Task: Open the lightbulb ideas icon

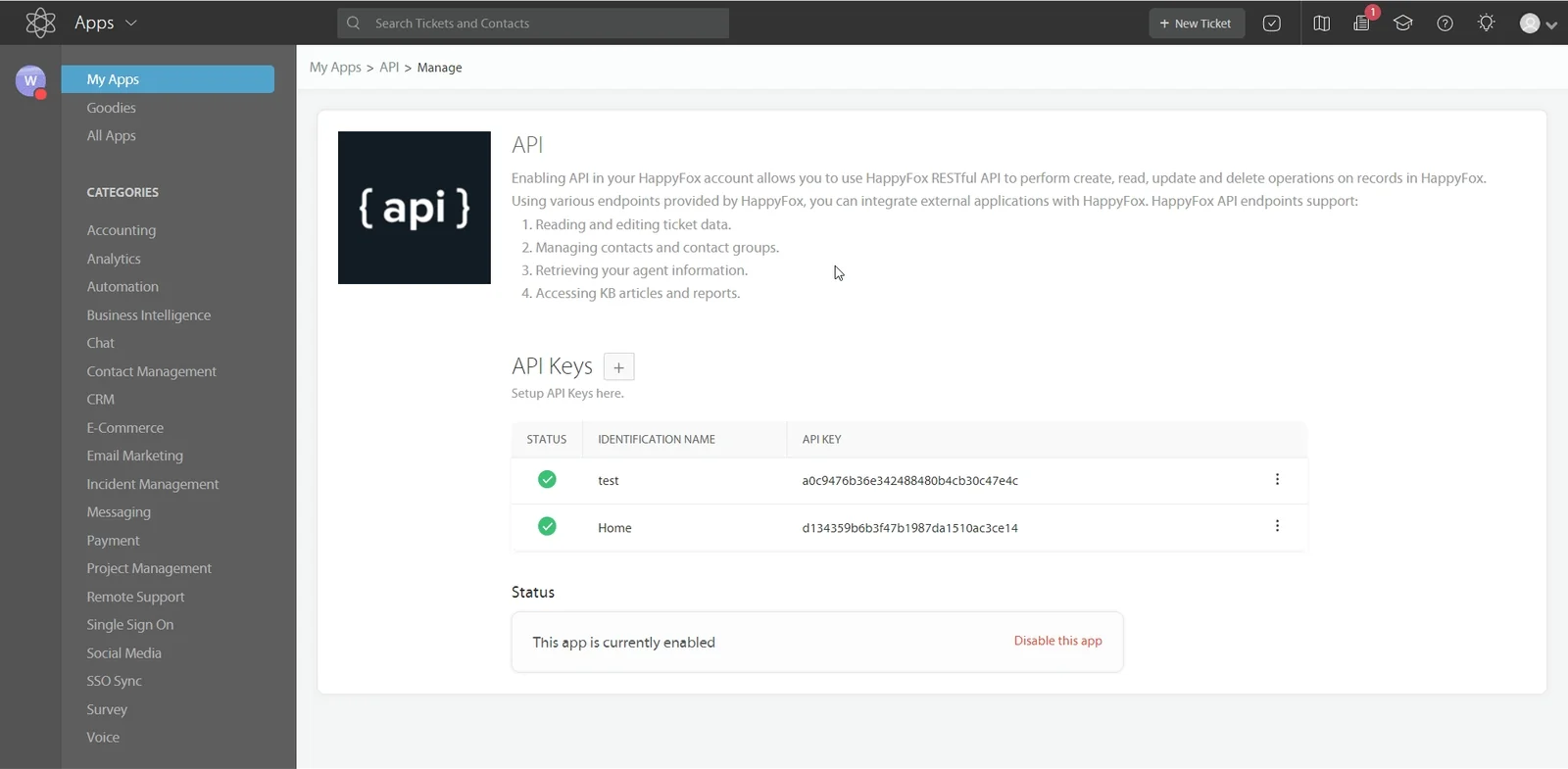Action: pyautogui.click(x=1487, y=23)
